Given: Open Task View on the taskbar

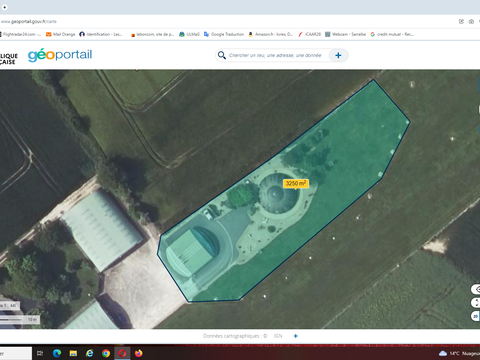Looking at the screenshot, I should (40, 353).
